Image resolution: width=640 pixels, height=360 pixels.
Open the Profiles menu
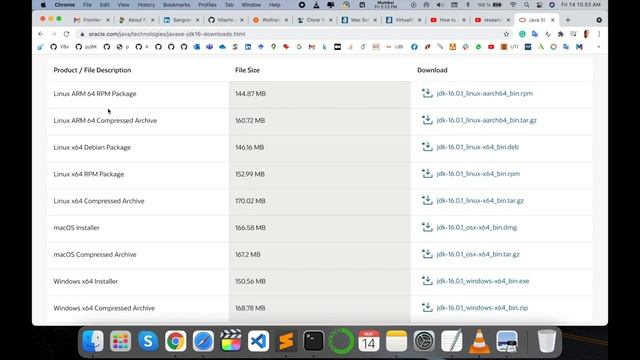point(207,5)
